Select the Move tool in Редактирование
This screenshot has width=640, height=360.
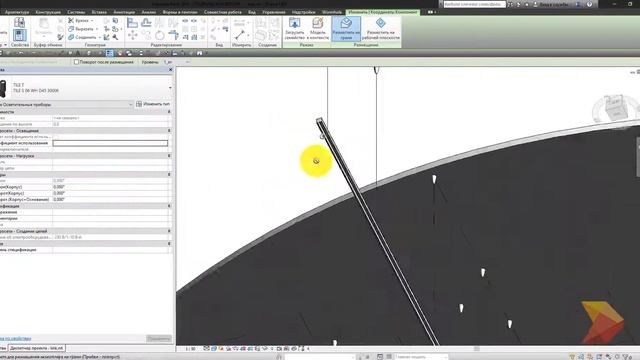(132, 36)
